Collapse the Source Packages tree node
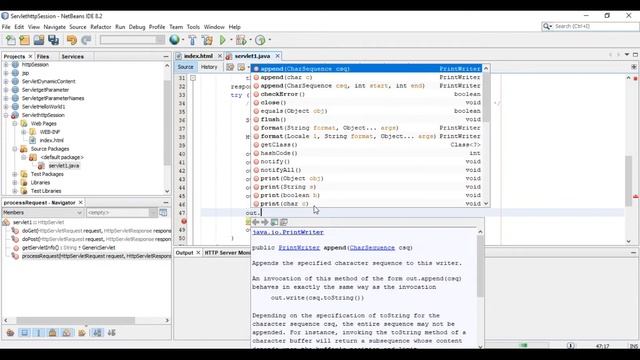This screenshot has width=640, height=360. pyautogui.click(x=15, y=149)
